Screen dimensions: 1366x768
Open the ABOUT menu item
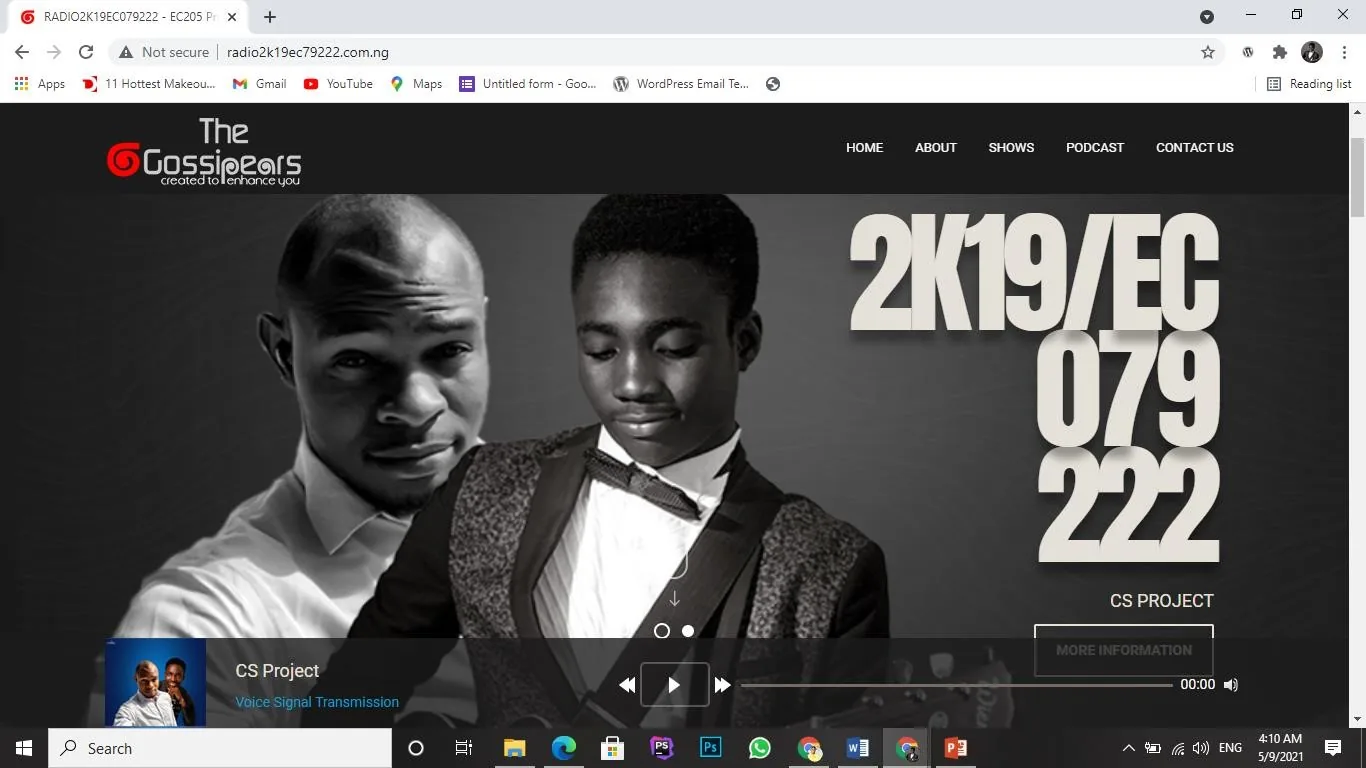click(x=936, y=147)
